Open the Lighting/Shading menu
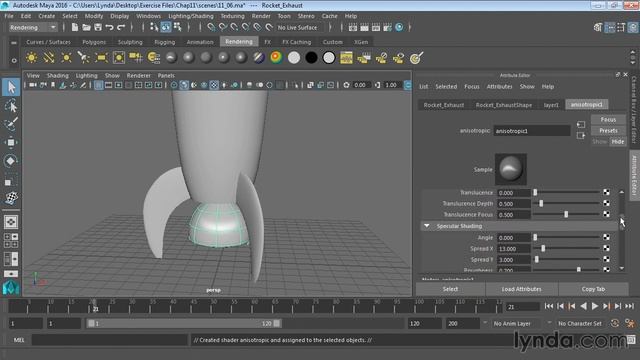Image resolution: width=640 pixels, height=360 pixels. click(x=191, y=16)
